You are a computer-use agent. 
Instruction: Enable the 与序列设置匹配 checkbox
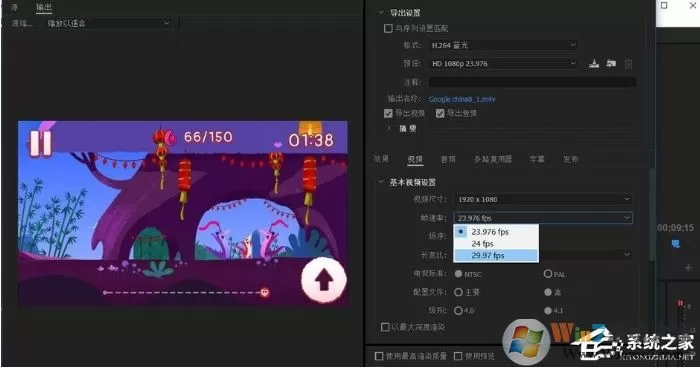click(x=388, y=28)
